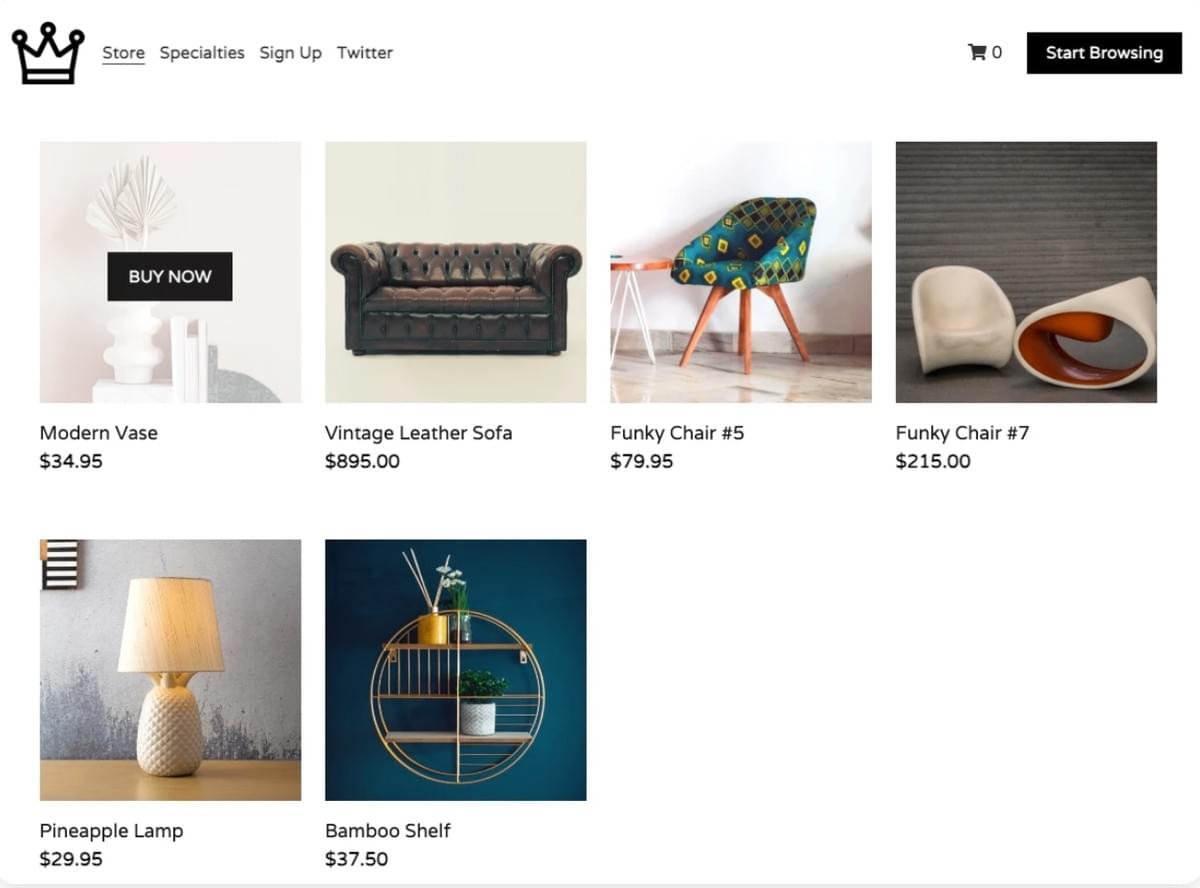Click the crown logo icon
Screen dimensions: 1200x888
(48, 53)
